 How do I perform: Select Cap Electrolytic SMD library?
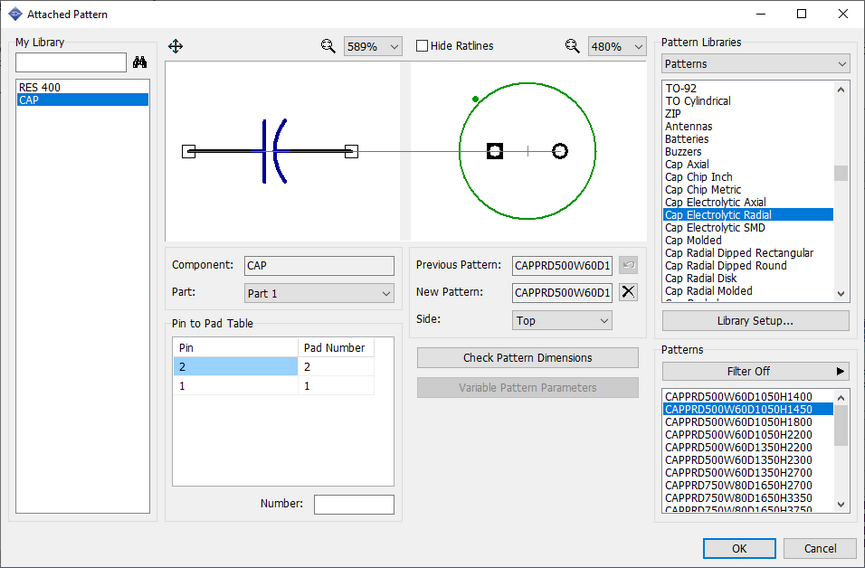pyautogui.click(x=748, y=228)
